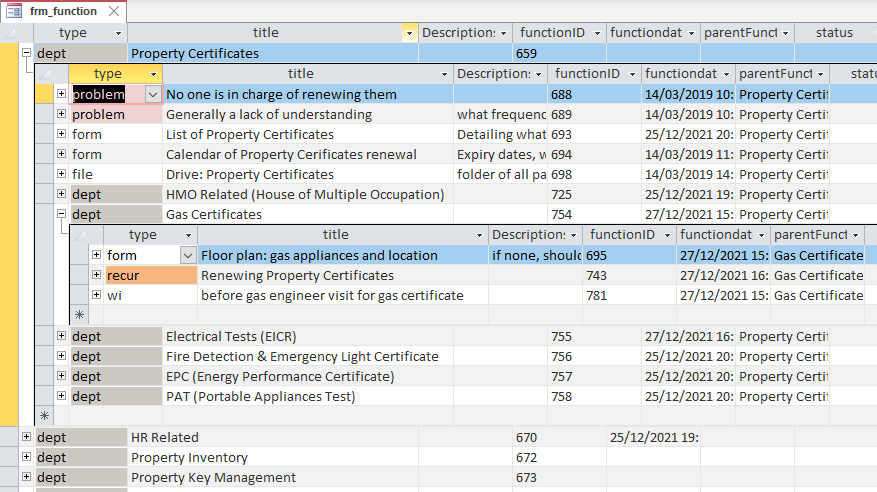Click 'Property Inventory' title cell
The width and height of the screenshot is (877, 492).
pos(272,458)
